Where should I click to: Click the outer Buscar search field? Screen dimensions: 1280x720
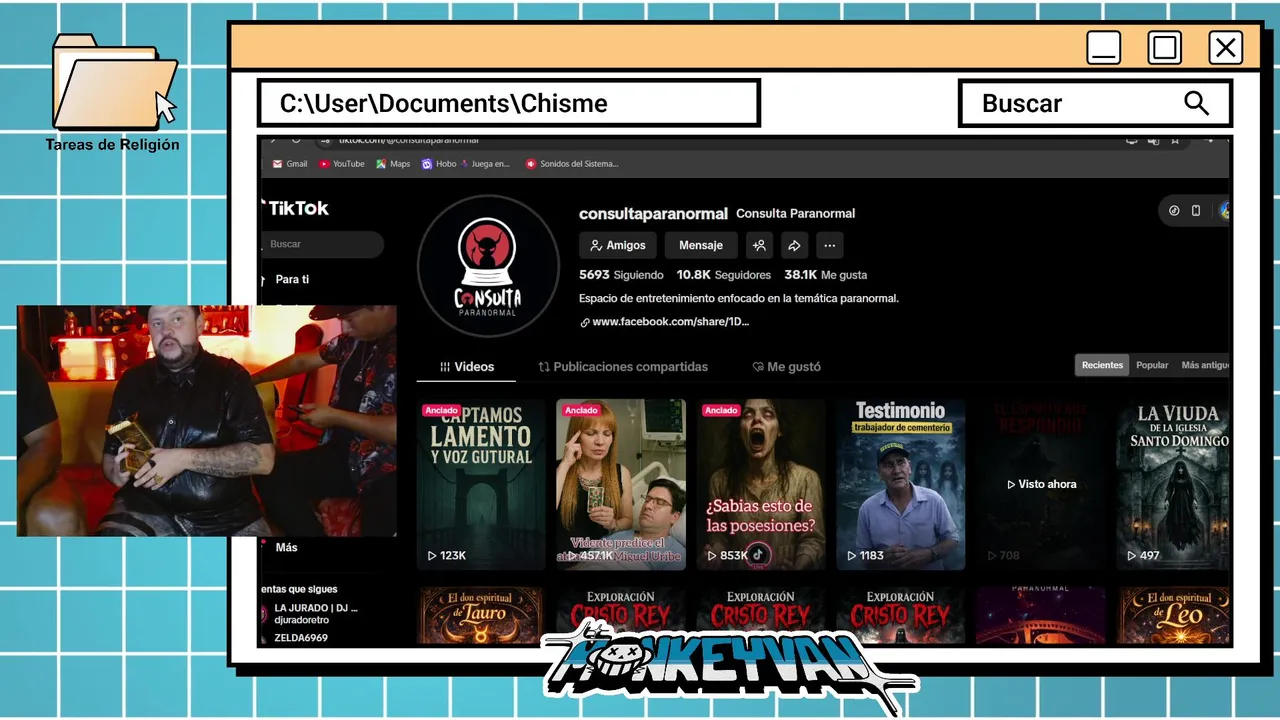(x=1095, y=103)
